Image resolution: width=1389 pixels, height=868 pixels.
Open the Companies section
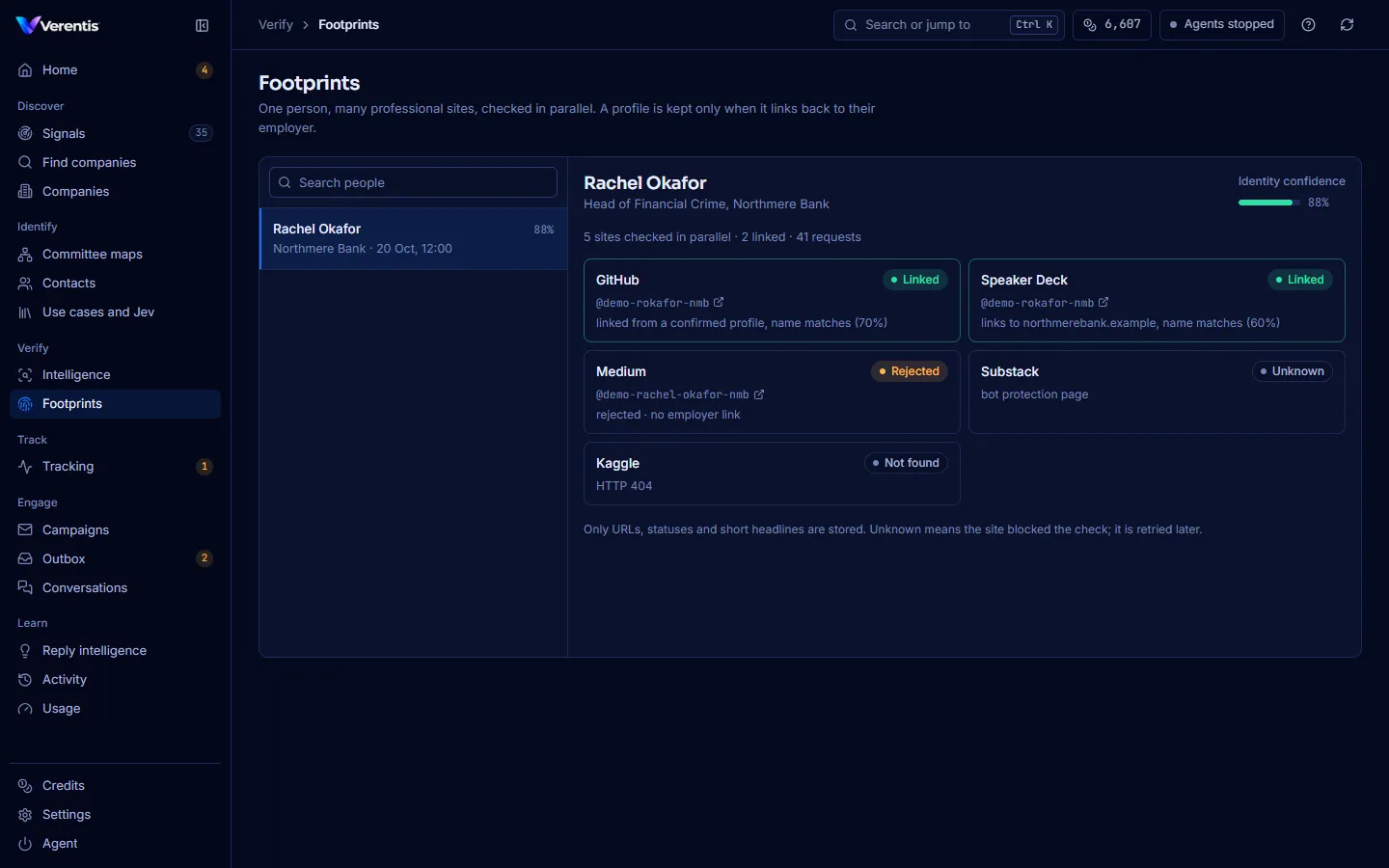point(115,192)
